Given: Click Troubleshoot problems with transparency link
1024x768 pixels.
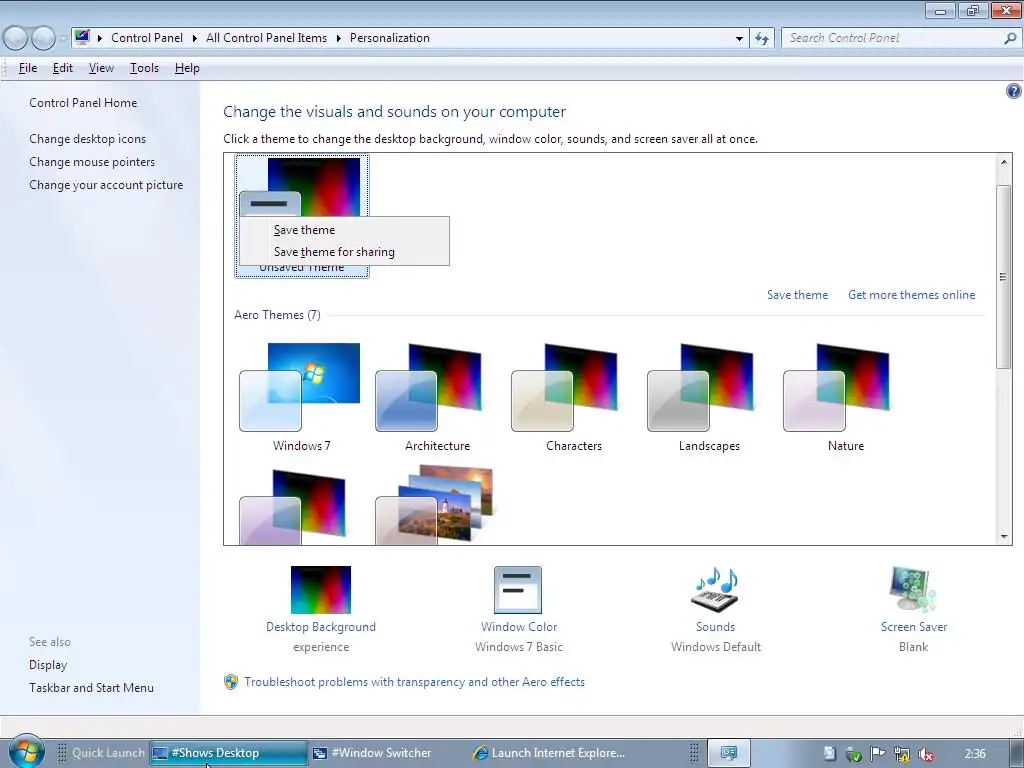Looking at the screenshot, I should pos(415,682).
